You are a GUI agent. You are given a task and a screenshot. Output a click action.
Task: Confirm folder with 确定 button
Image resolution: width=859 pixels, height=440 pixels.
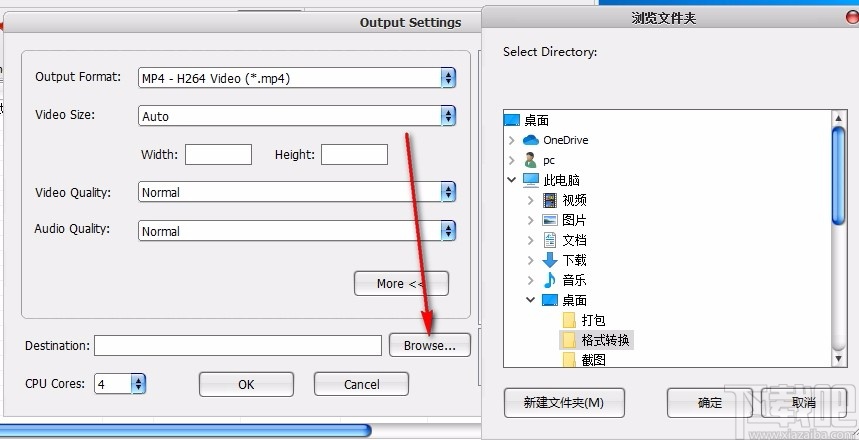(709, 403)
